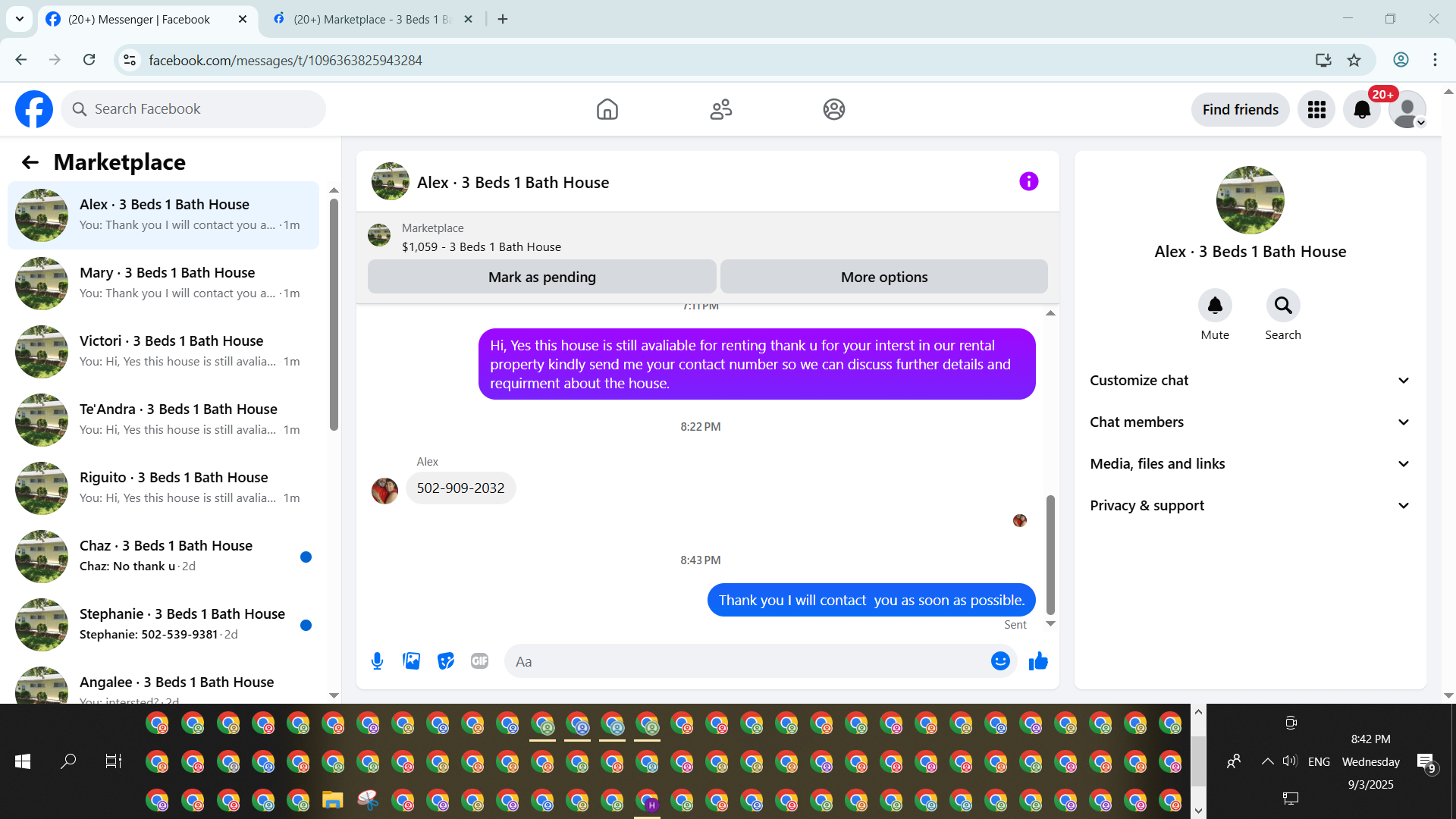Select the Messenger | Facebook tab
The height and width of the screenshot is (819, 1456).
139,20
